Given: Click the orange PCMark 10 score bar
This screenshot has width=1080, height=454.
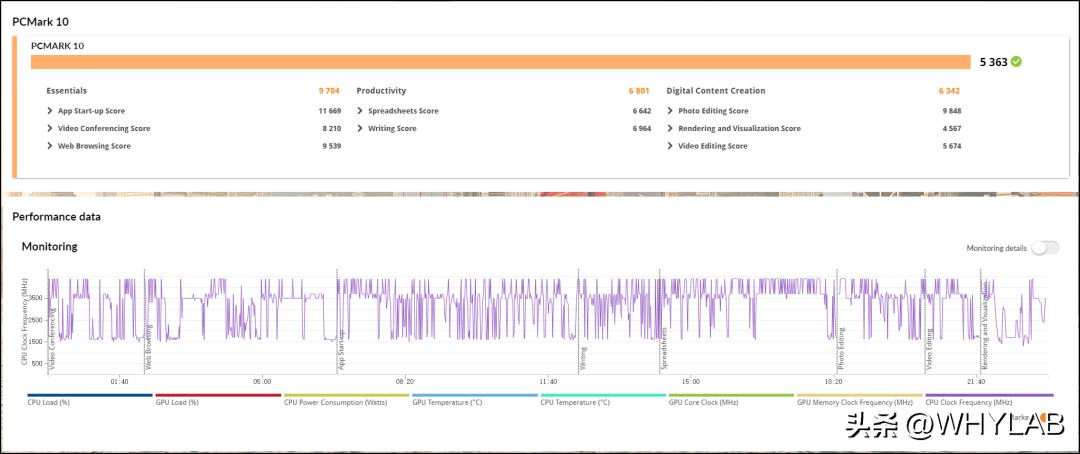Looking at the screenshot, I should coord(500,62).
